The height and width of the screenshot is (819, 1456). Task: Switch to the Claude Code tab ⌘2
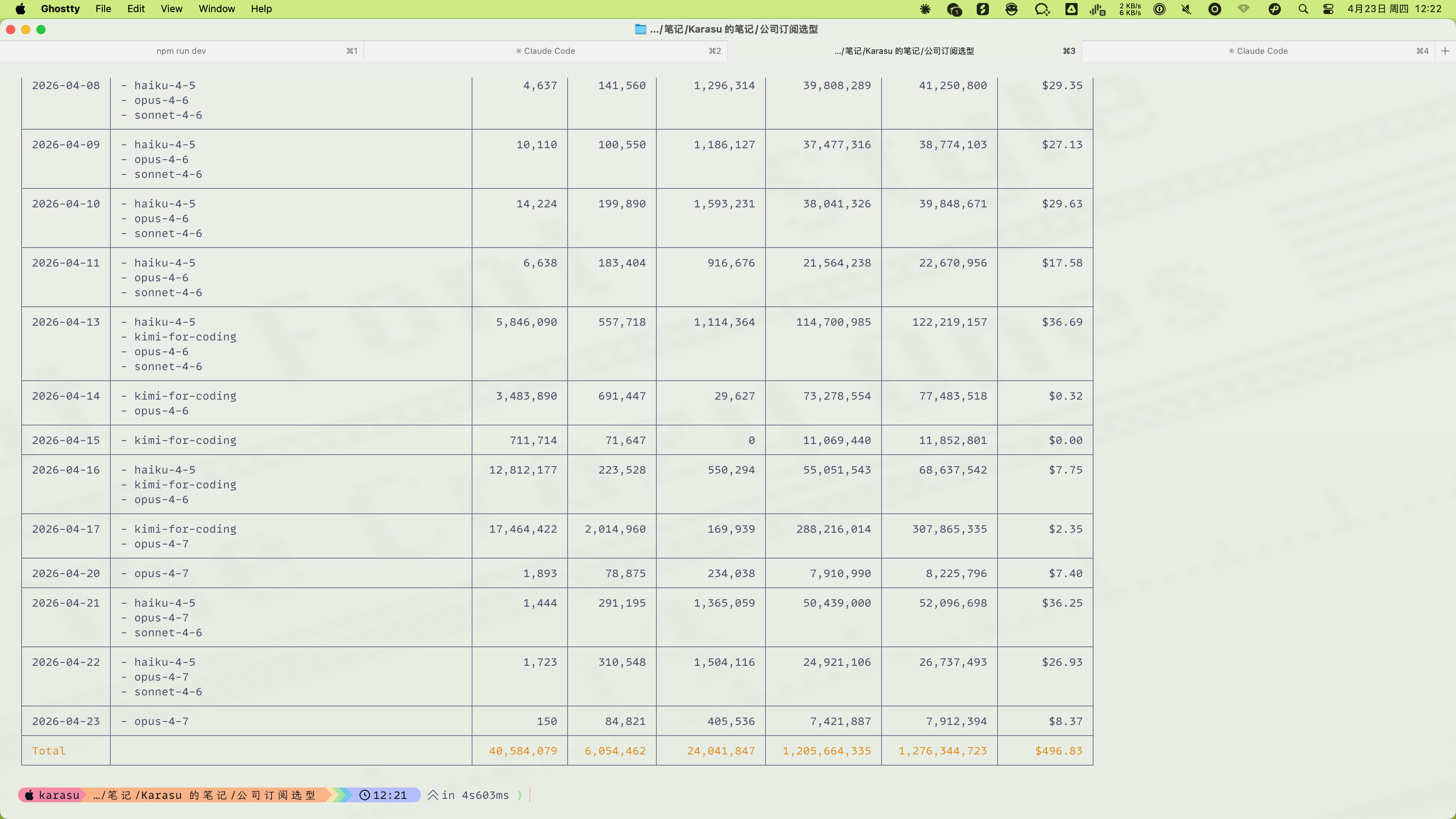click(x=546, y=51)
